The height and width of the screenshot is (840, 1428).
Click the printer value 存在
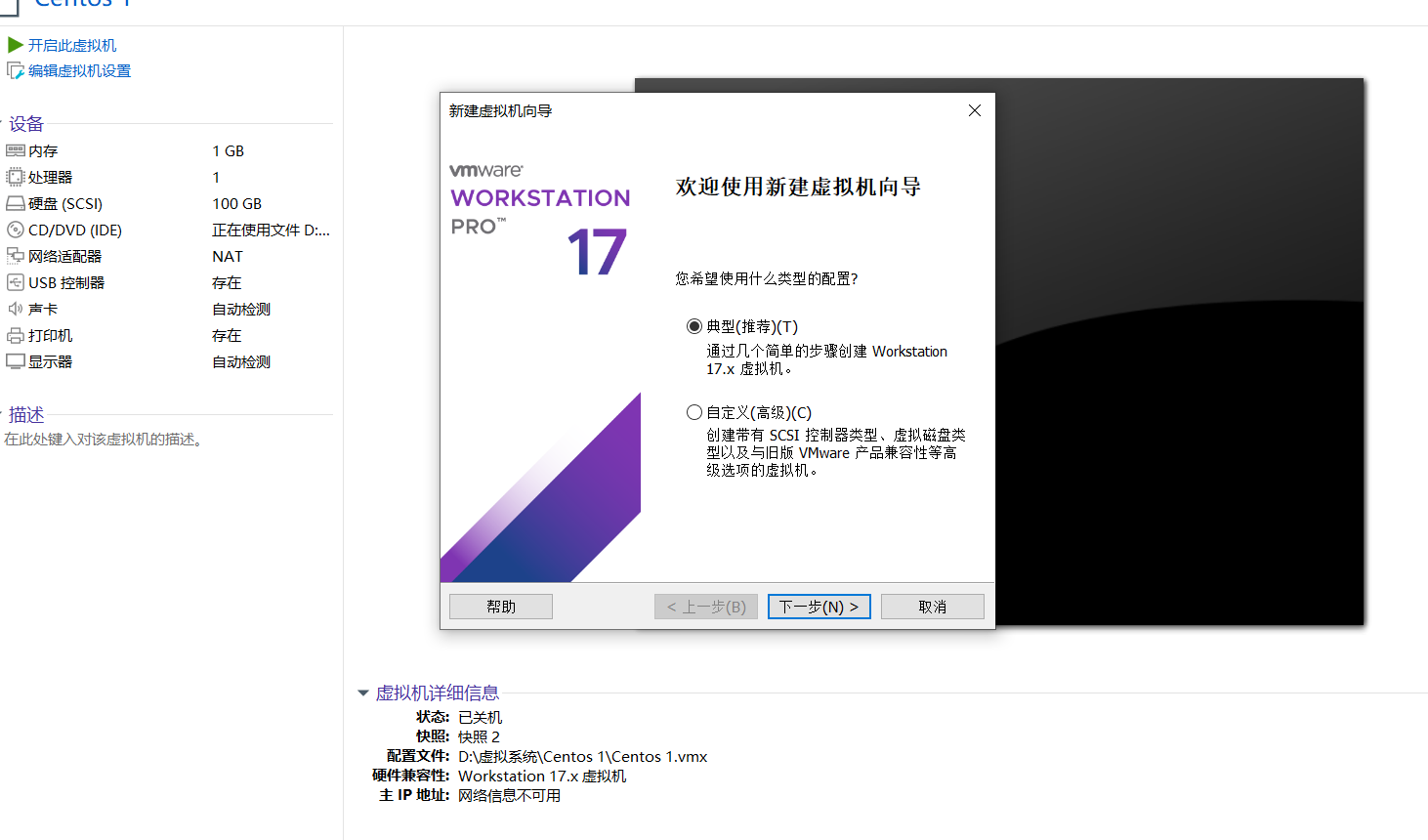[x=227, y=335]
